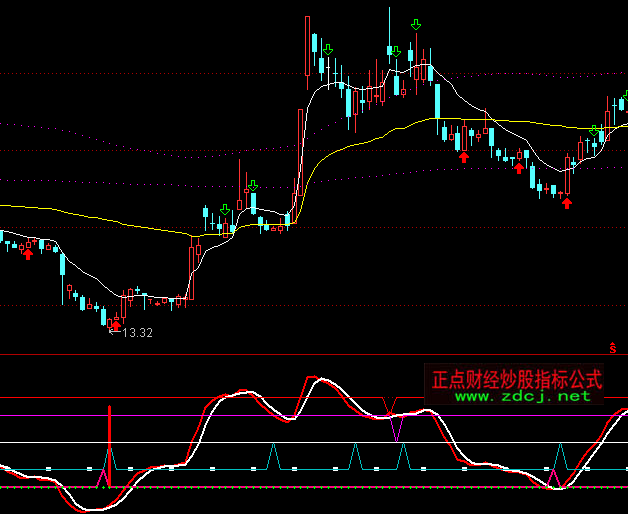This screenshot has width=628, height=514.
Task: Click the magenta V-shaped dip in oscillator
Action: (x=397, y=428)
